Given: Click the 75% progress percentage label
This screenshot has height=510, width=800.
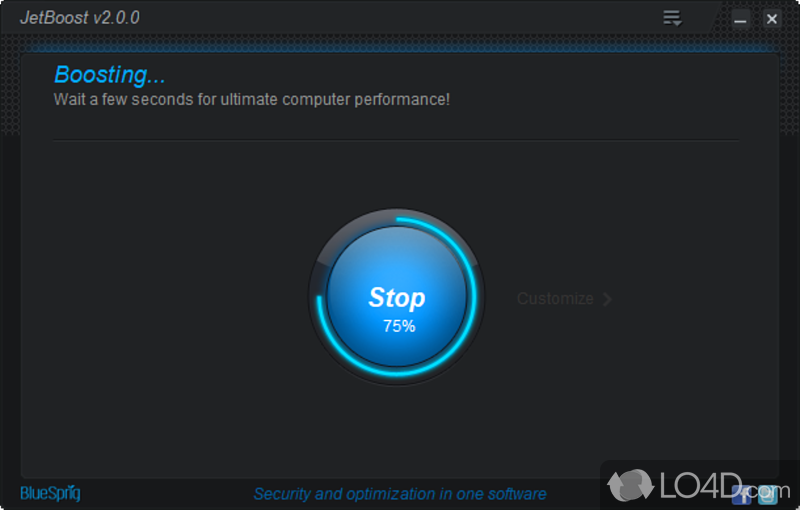Looking at the screenshot, I should click(x=399, y=326).
